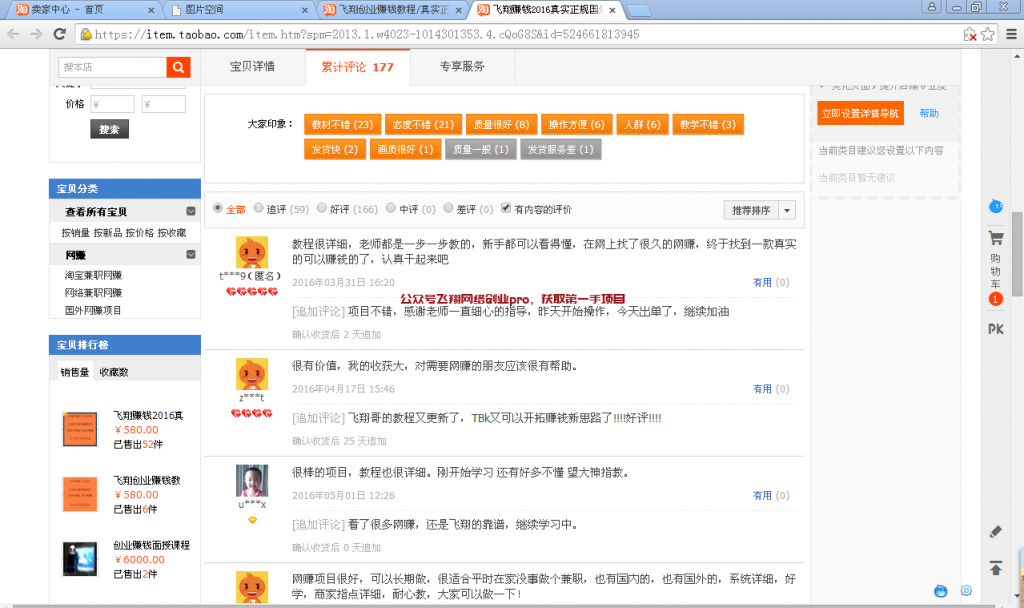The image size is (1024, 608).
Task: Open the Chrome hamburger menu
Action: pos(1011,34)
